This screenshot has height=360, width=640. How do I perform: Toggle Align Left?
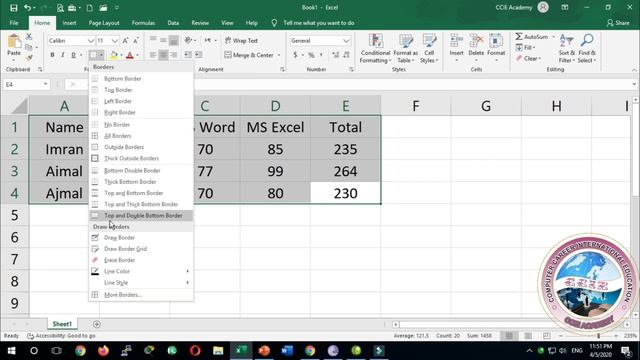point(153,55)
